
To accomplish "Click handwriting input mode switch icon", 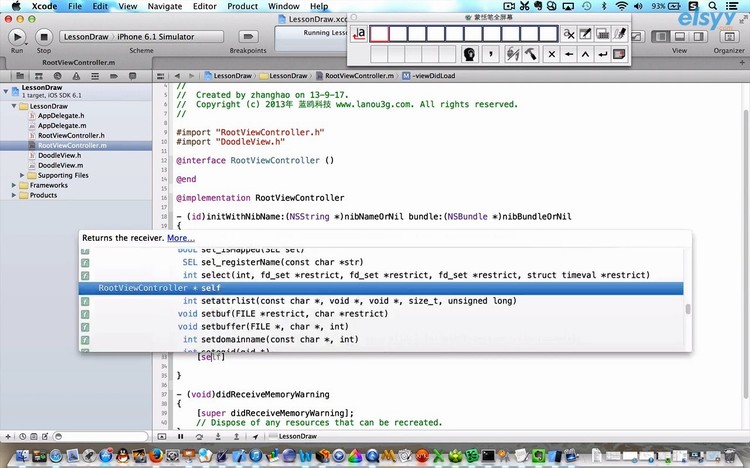I will (359, 34).
